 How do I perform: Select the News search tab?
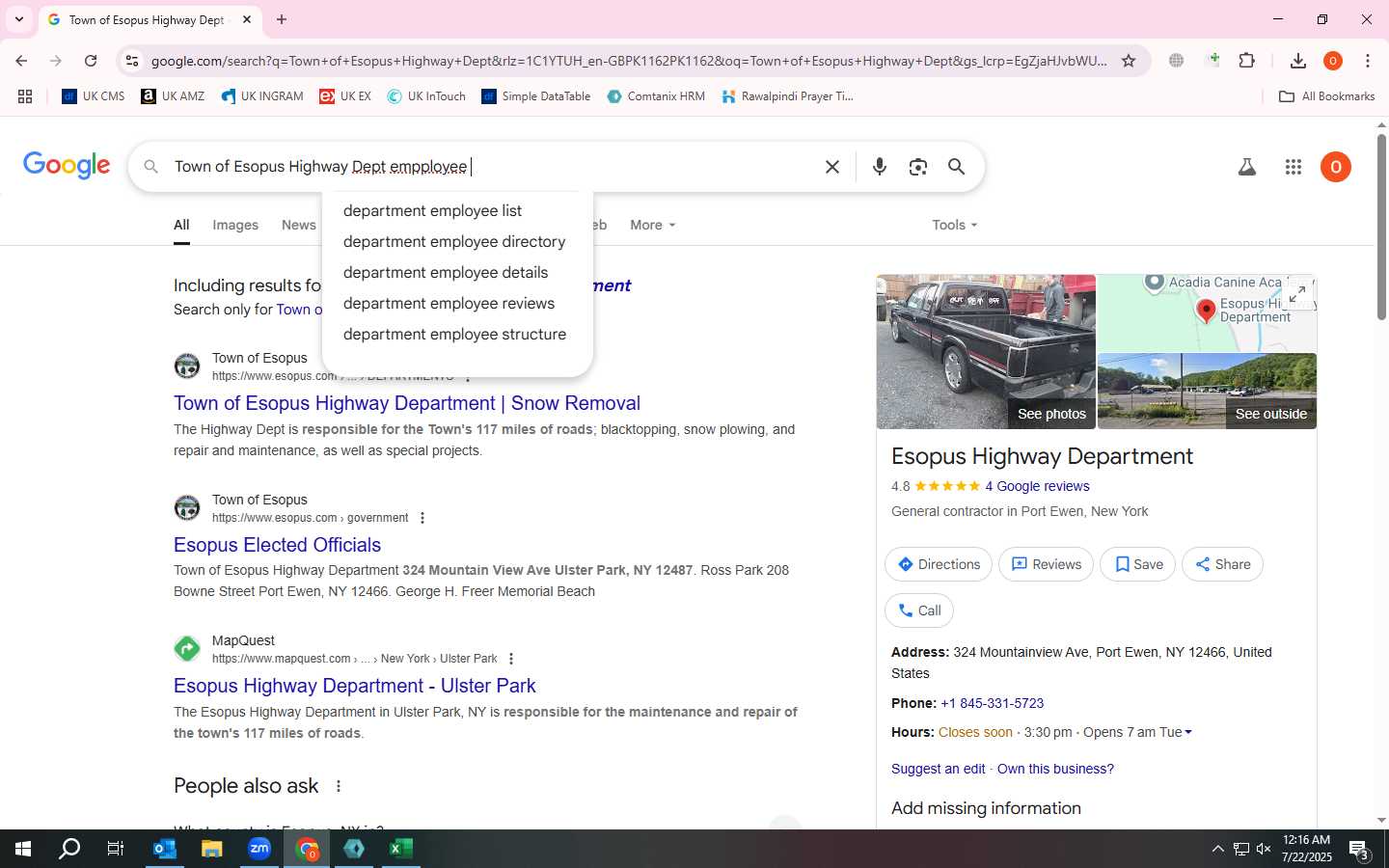(x=299, y=225)
